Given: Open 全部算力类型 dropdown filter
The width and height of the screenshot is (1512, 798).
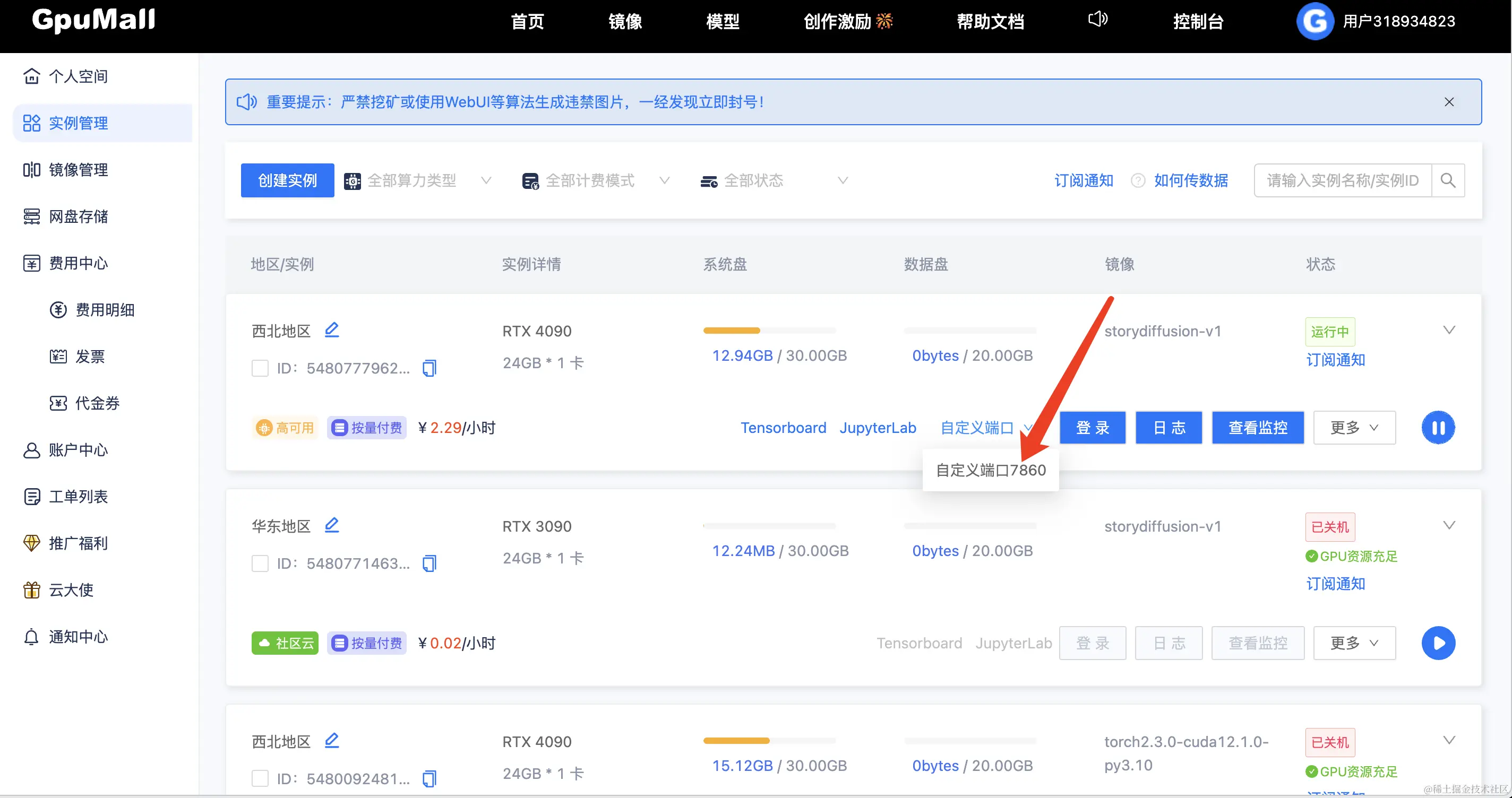Looking at the screenshot, I should point(418,181).
